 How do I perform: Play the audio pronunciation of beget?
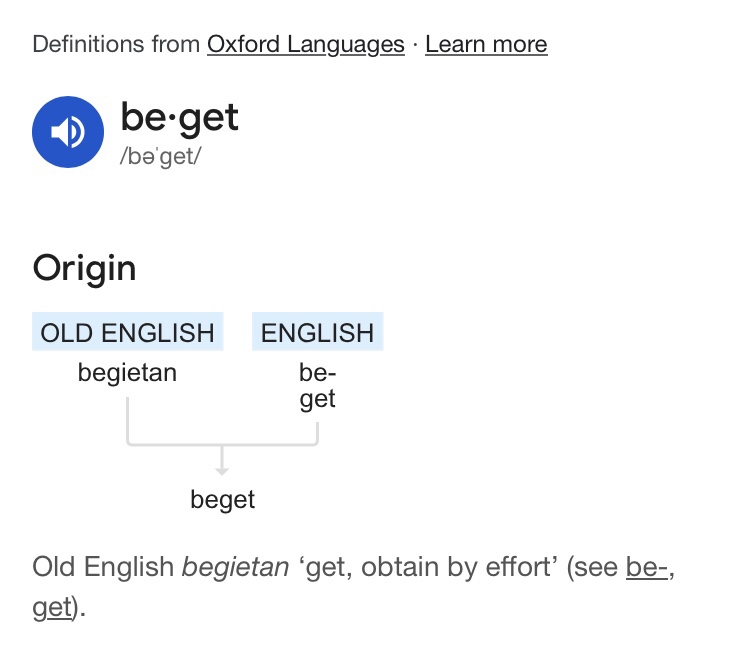click(69, 131)
